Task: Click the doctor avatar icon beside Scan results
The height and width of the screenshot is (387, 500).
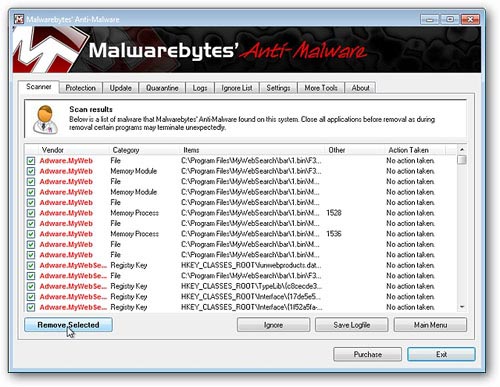Action: (45, 119)
